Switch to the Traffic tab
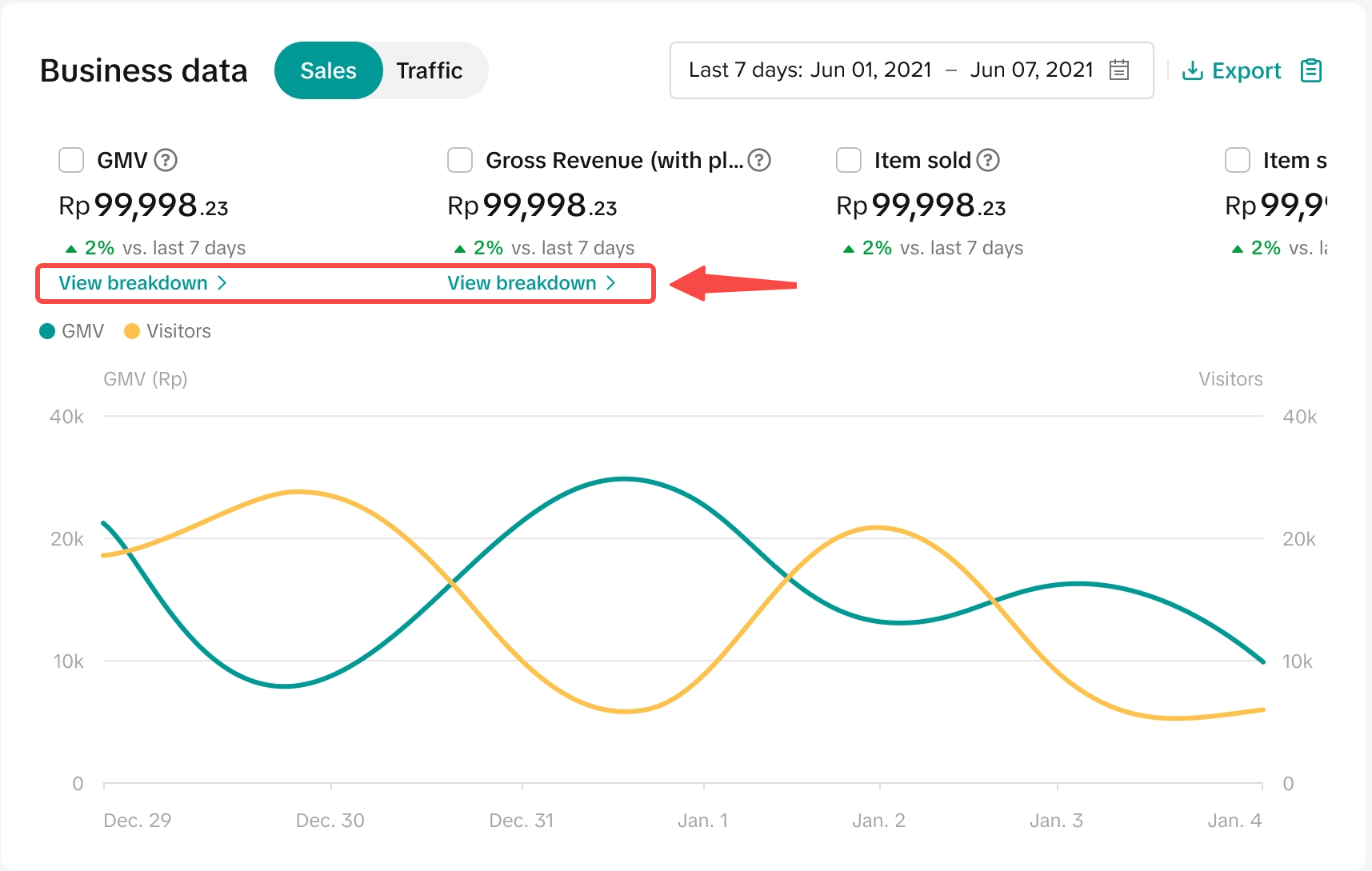Image resolution: width=1372 pixels, height=871 pixels. pos(430,71)
